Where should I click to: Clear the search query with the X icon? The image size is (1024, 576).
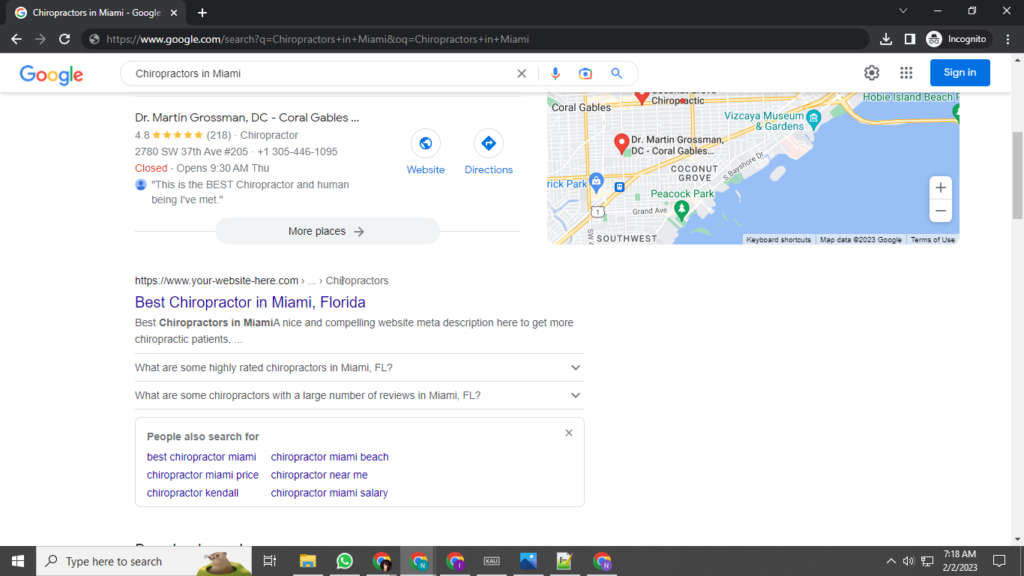pyautogui.click(x=521, y=73)
